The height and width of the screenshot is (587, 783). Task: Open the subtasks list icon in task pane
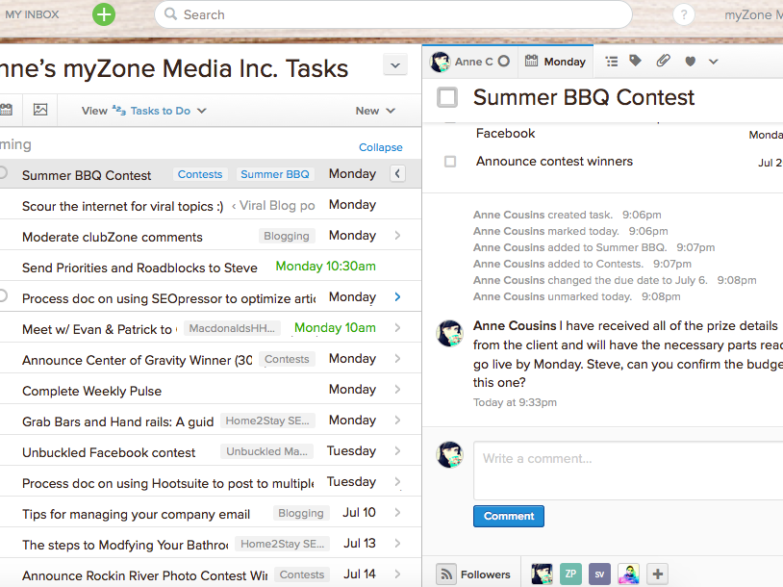pyautogui.click(x=611, y=61)
